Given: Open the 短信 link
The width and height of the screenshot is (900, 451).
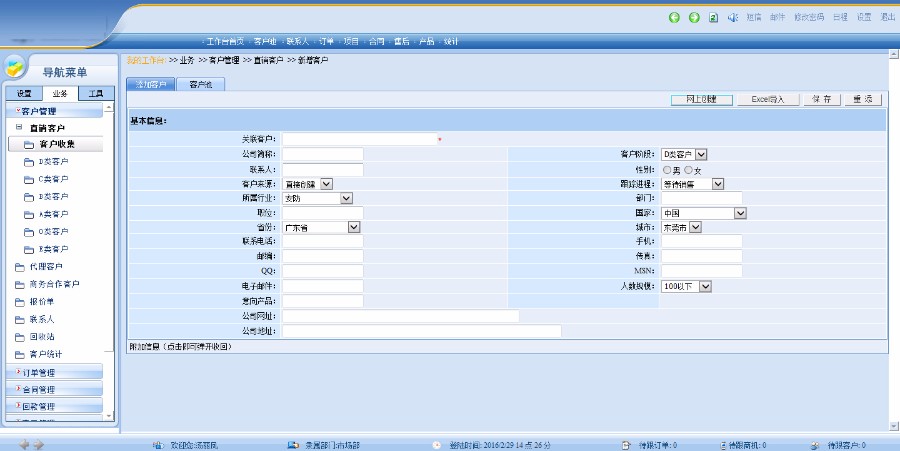Looking at the screenshot, I should [754, 17].
